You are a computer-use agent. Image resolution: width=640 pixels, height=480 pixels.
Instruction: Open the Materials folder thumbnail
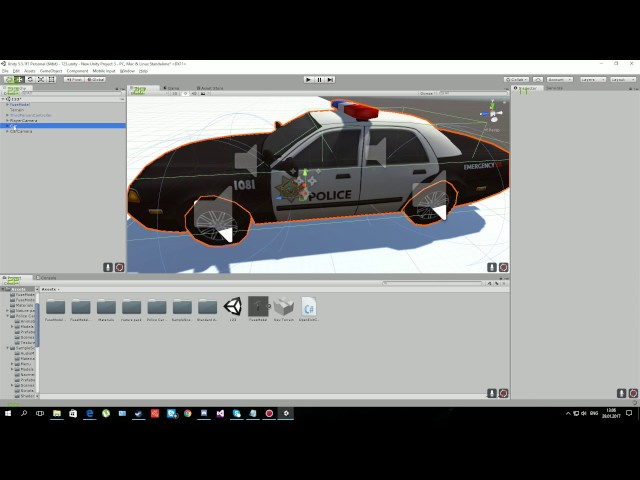(x=106, y=307)
